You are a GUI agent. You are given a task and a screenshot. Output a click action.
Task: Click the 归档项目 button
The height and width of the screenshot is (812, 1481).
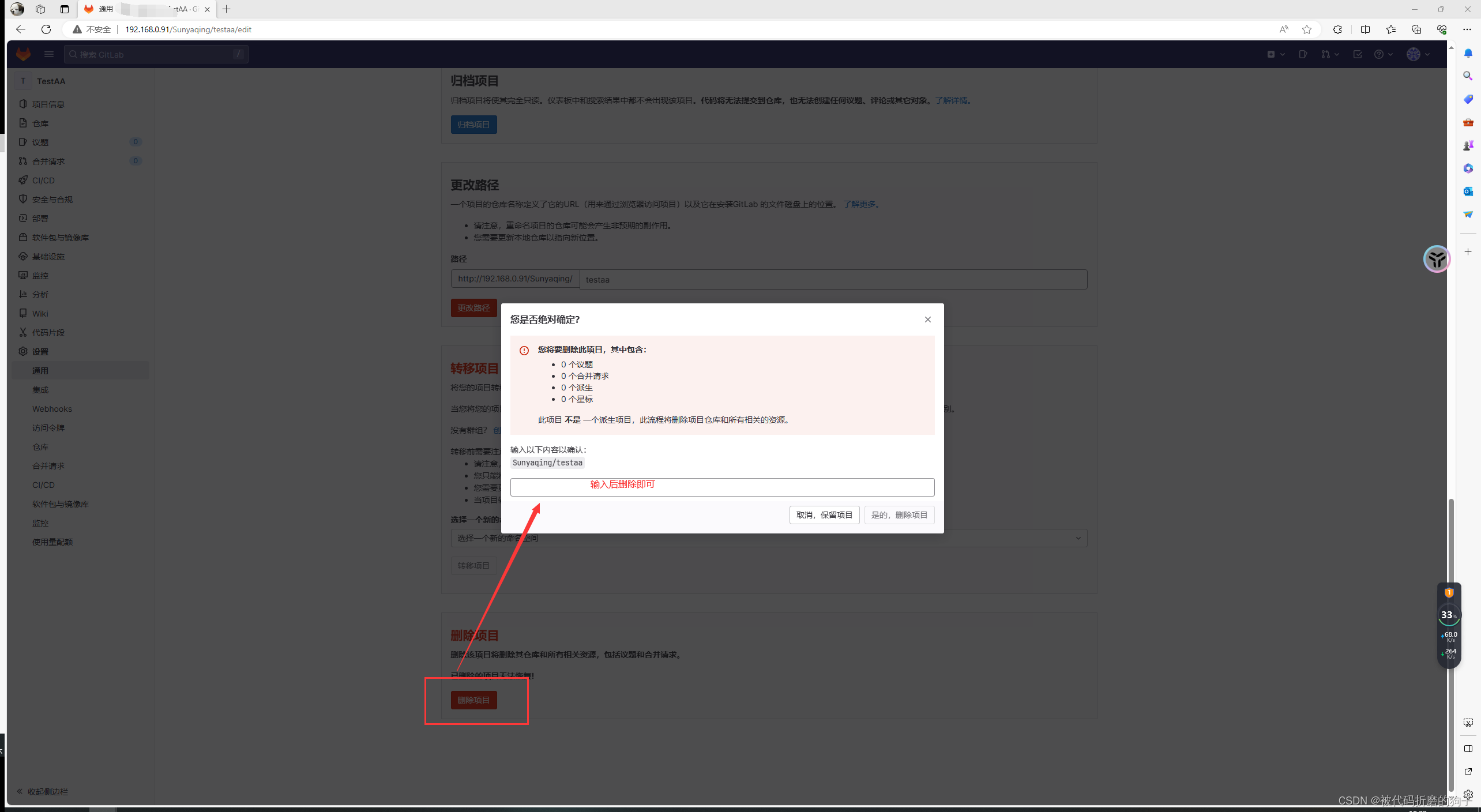click(473, 124)
